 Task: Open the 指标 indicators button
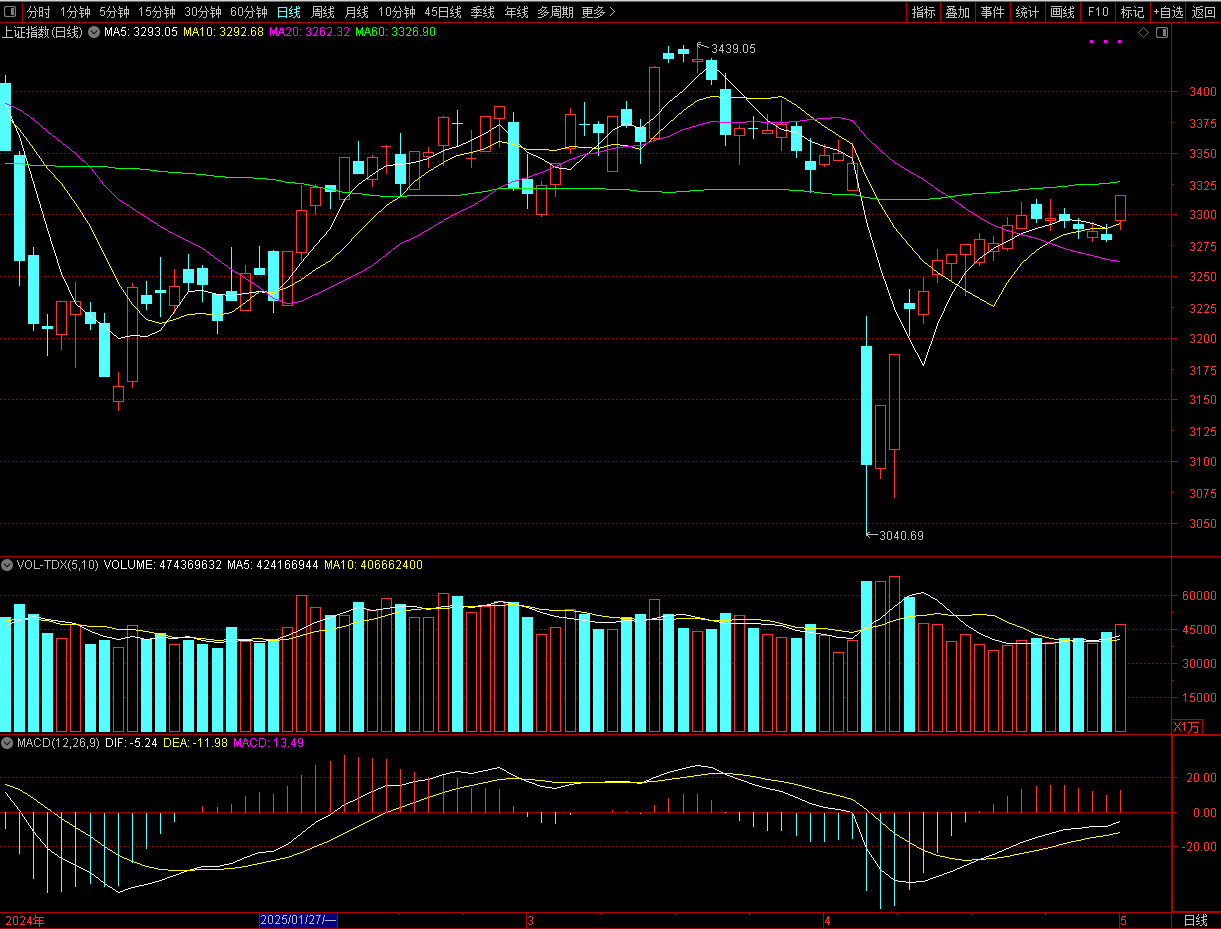(x=923, y=12)
